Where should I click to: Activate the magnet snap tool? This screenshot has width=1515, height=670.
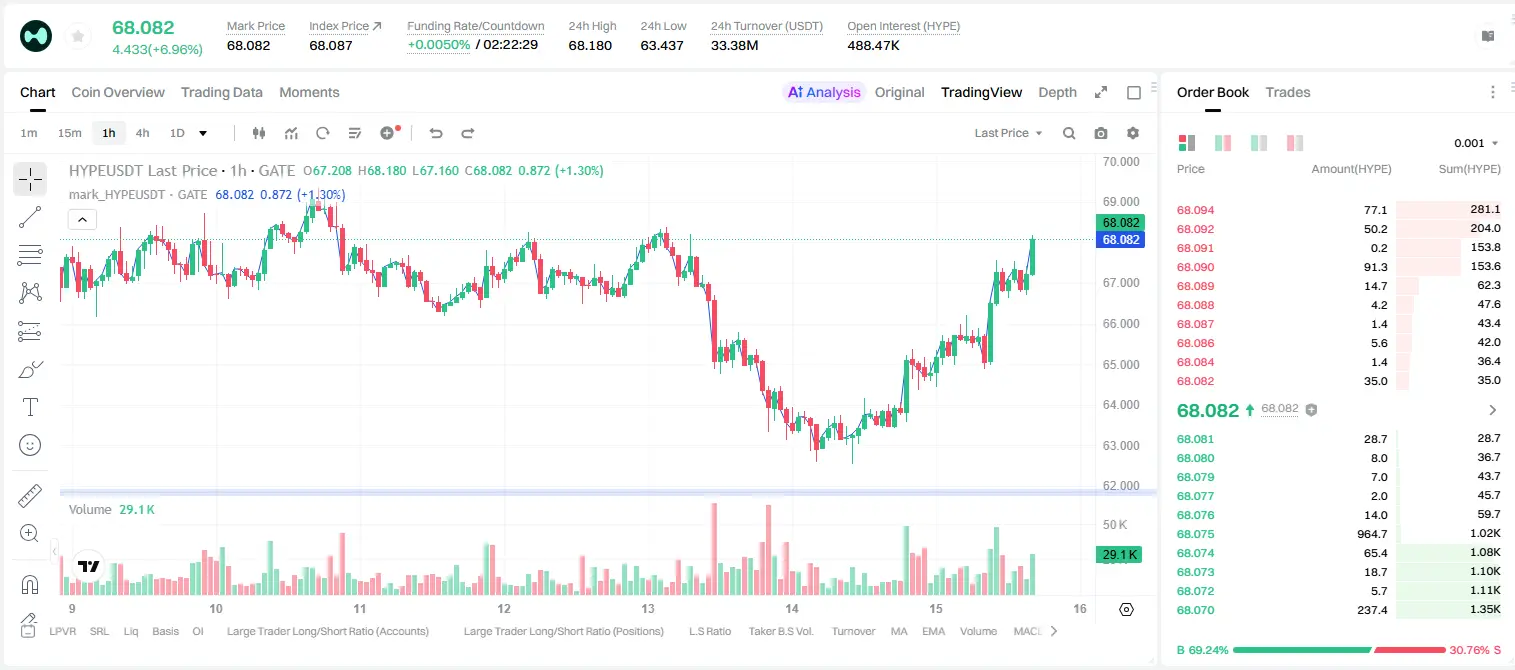[30, 585]
